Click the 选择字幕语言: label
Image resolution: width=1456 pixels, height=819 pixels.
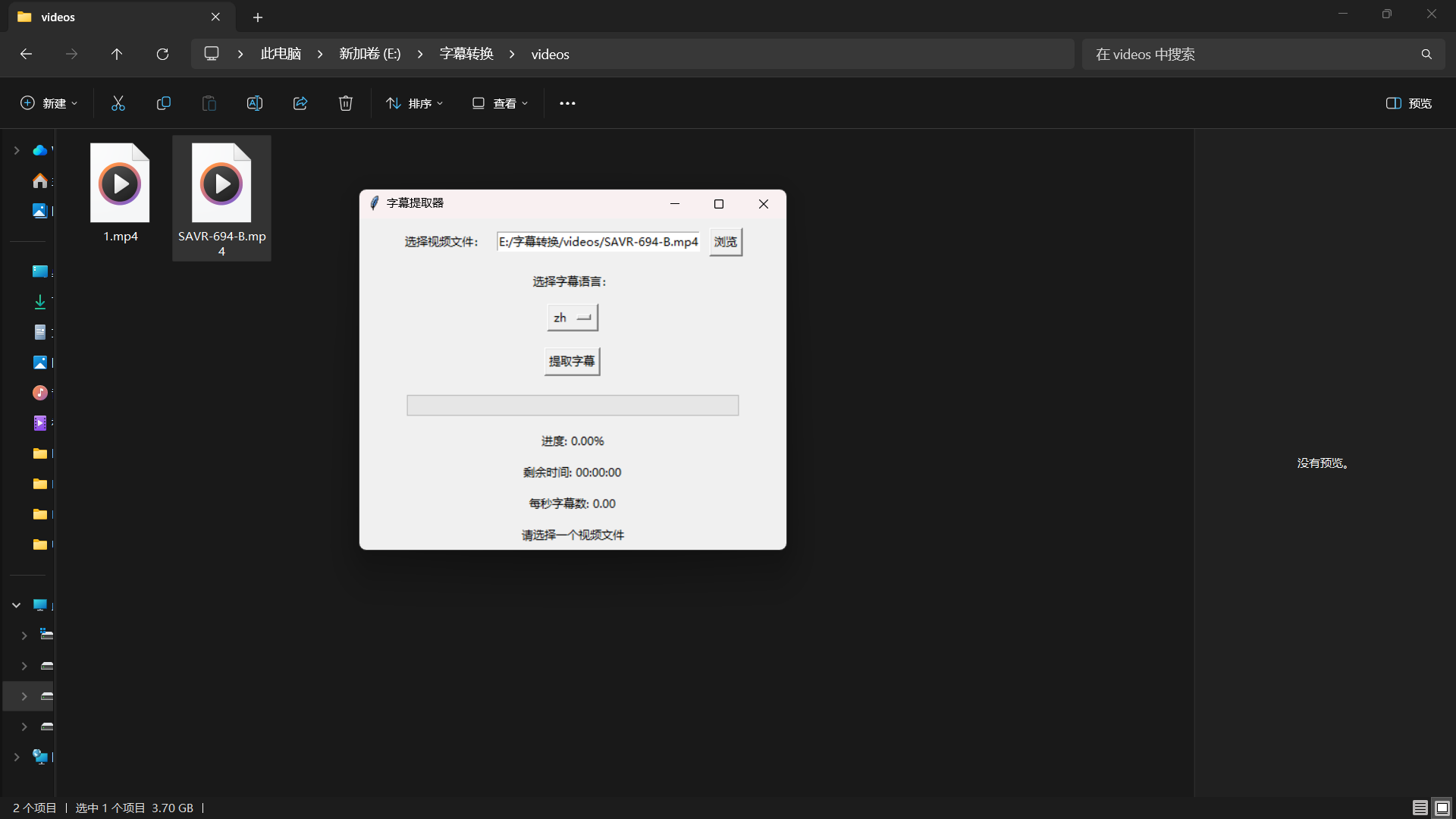pos(570,281)
